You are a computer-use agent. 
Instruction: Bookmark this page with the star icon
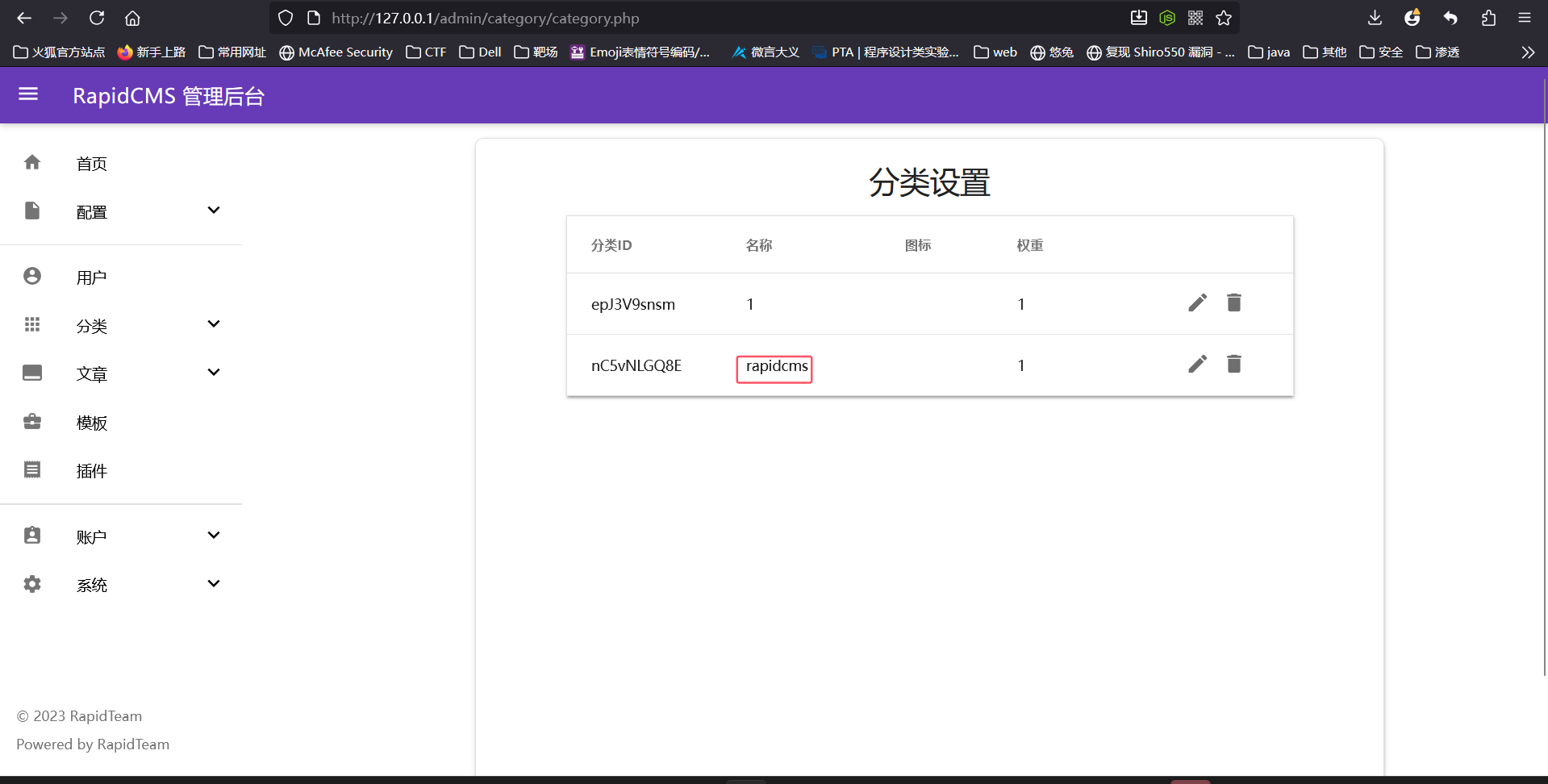1224,18
